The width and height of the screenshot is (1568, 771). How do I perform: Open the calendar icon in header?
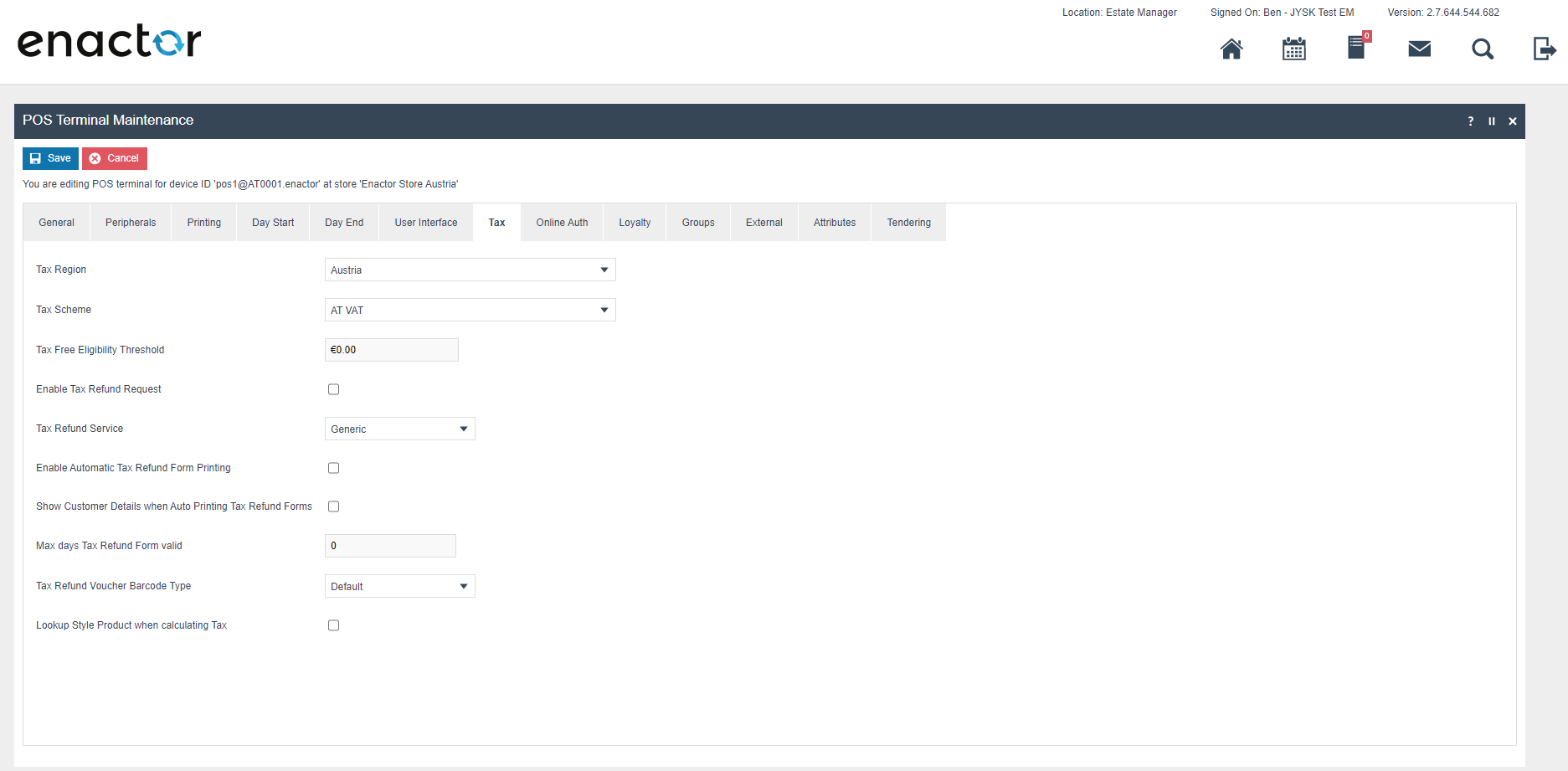1293,49
